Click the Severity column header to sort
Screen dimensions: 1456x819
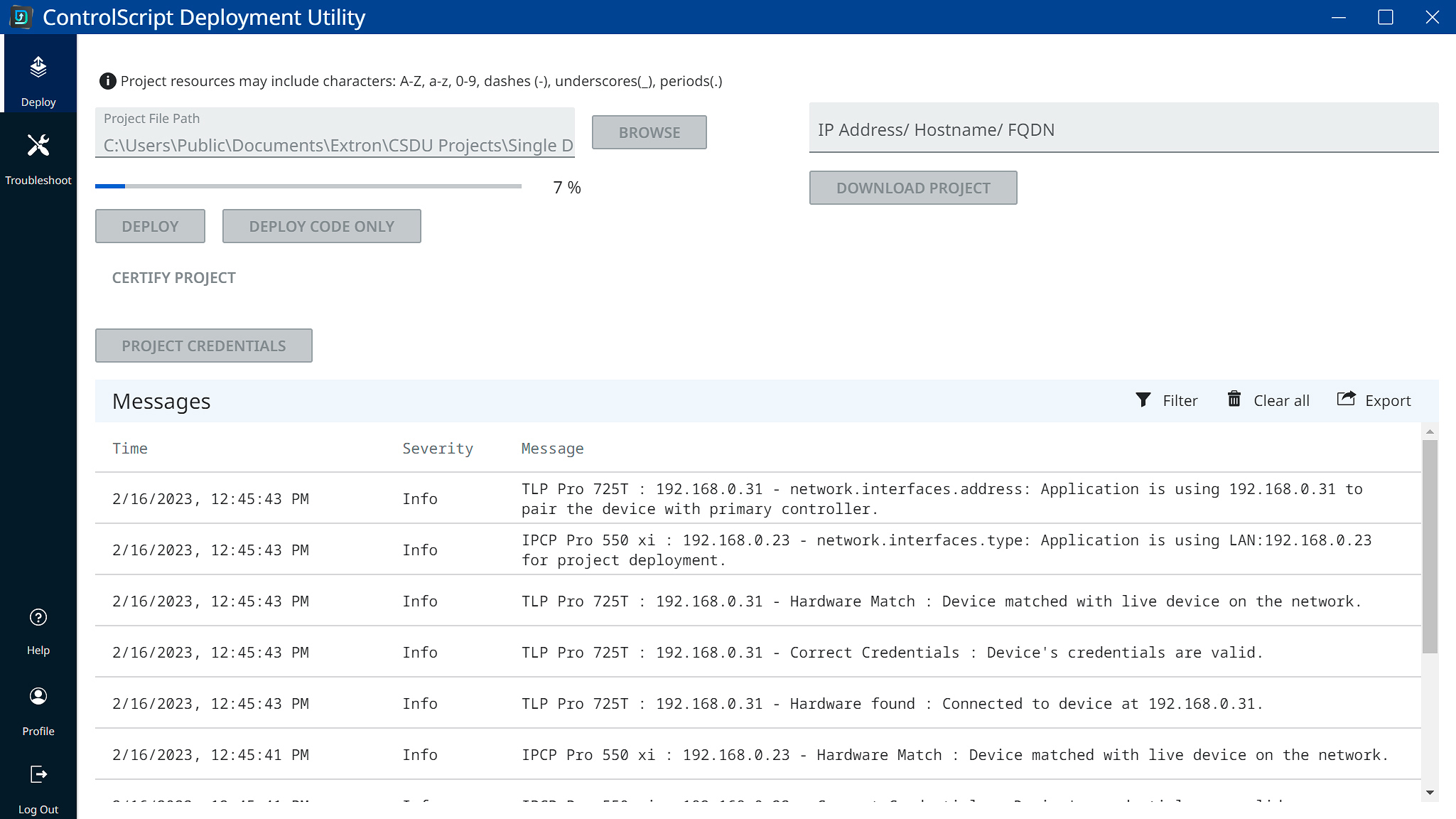coord(437,448)
